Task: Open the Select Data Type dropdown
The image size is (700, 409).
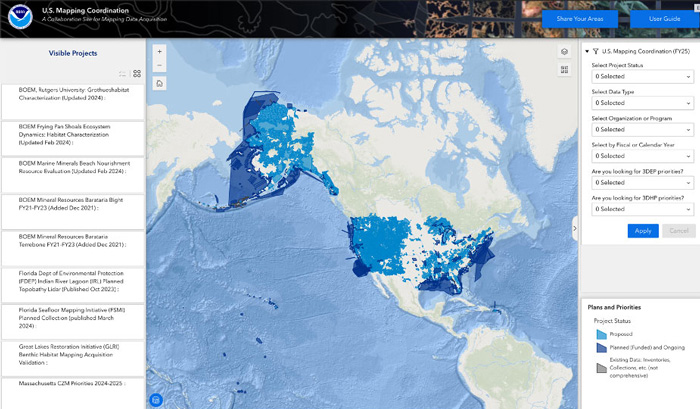Action: point(642,103)
